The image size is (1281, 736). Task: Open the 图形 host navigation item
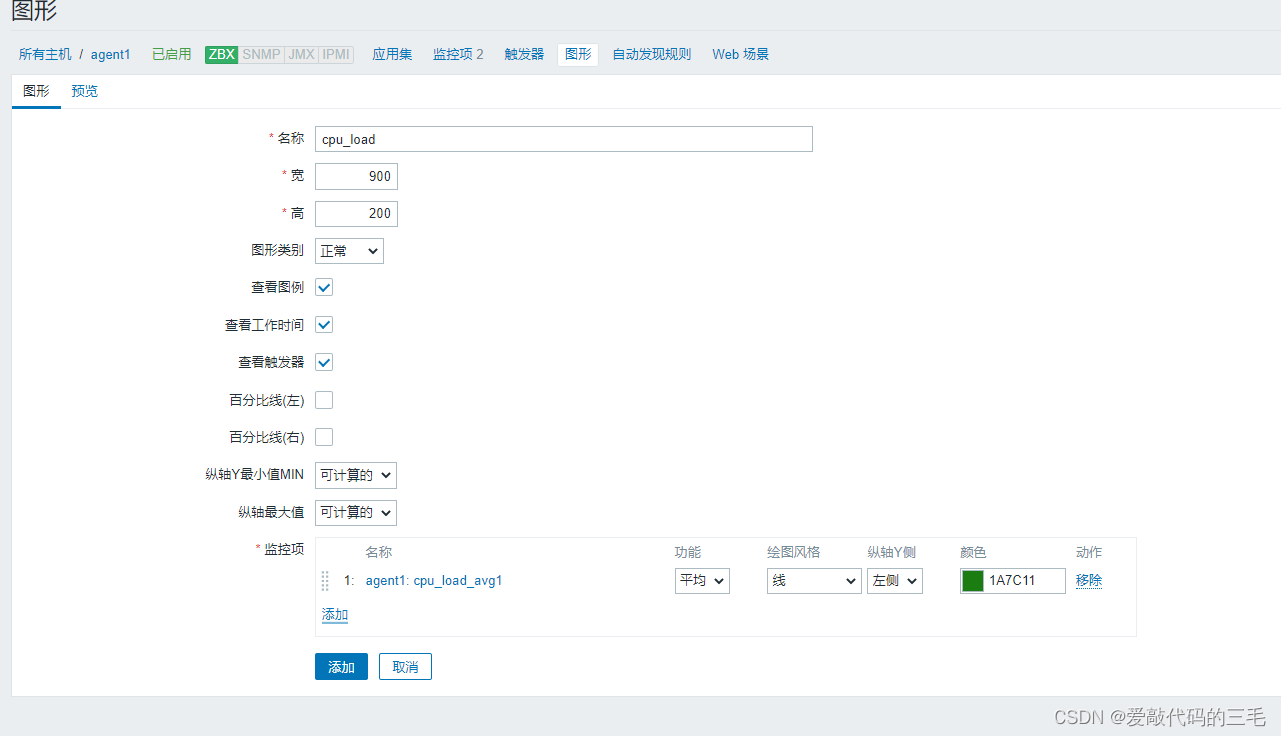click(578, 54)
